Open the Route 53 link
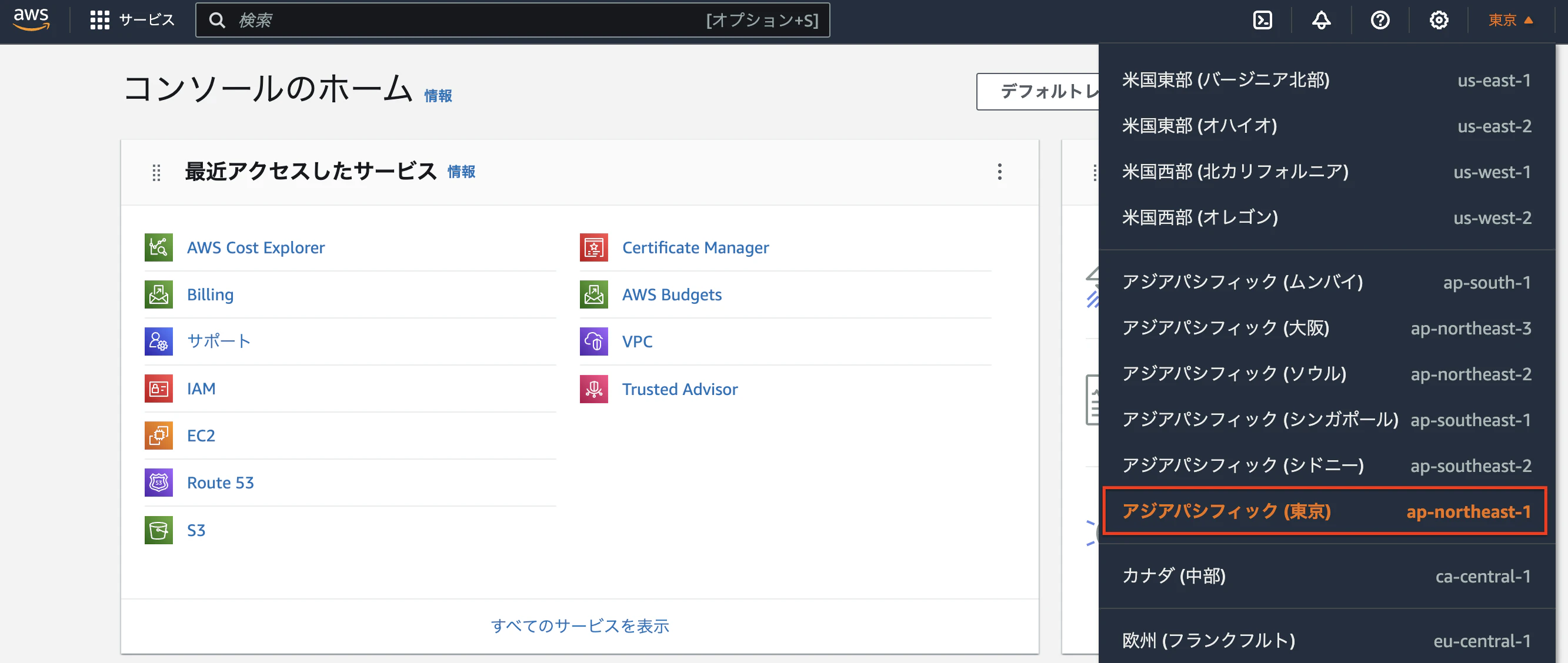 (221, 483)
